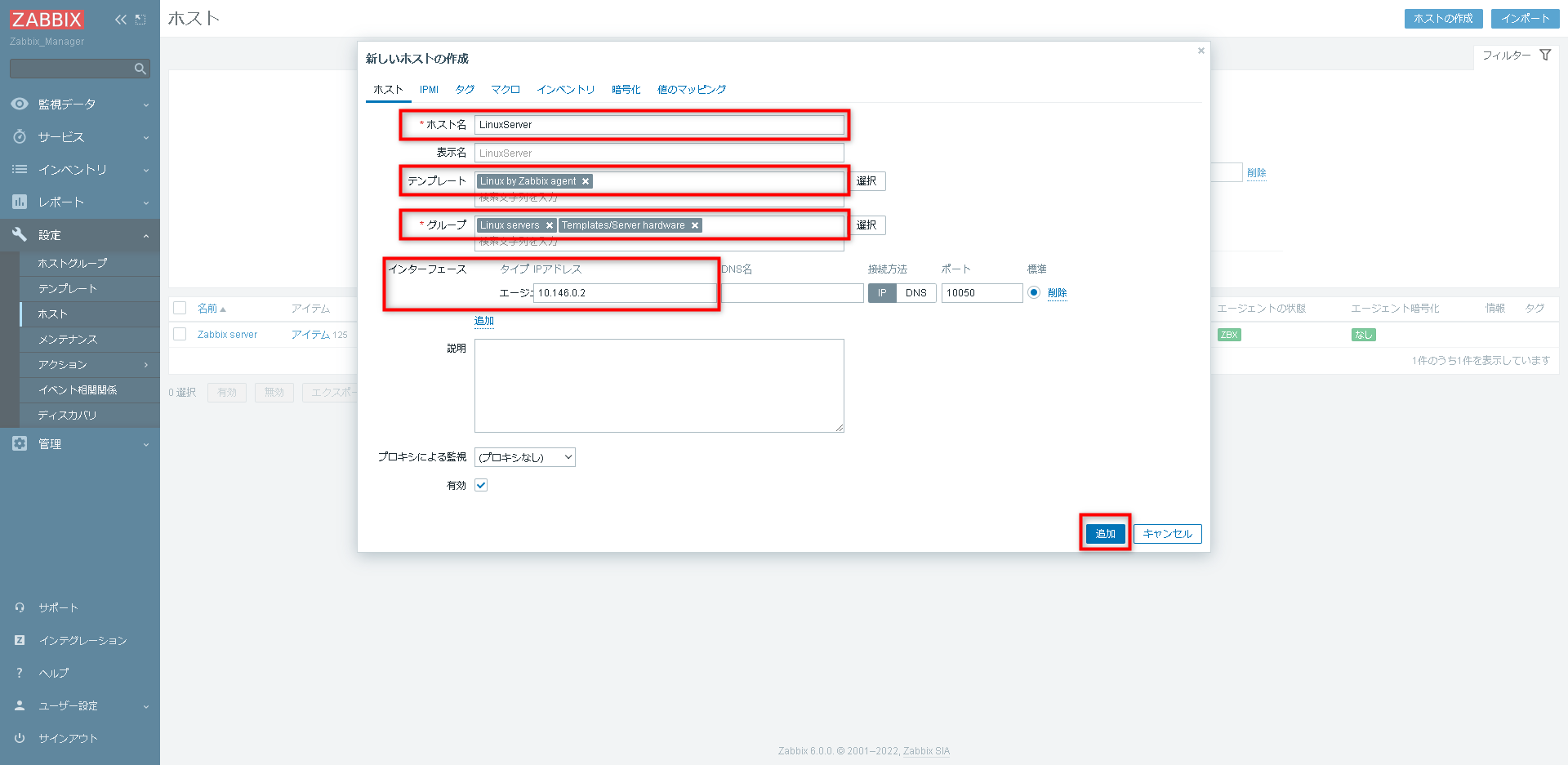Remove Linux servers group tag
Screen dimensions: 1568x765
coord(550,225)
